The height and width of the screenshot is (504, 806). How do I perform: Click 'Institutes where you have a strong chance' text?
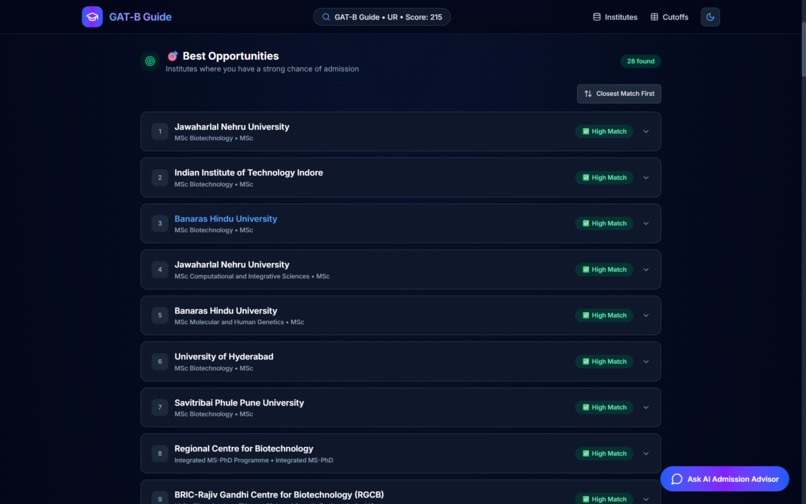coord(262,69)
